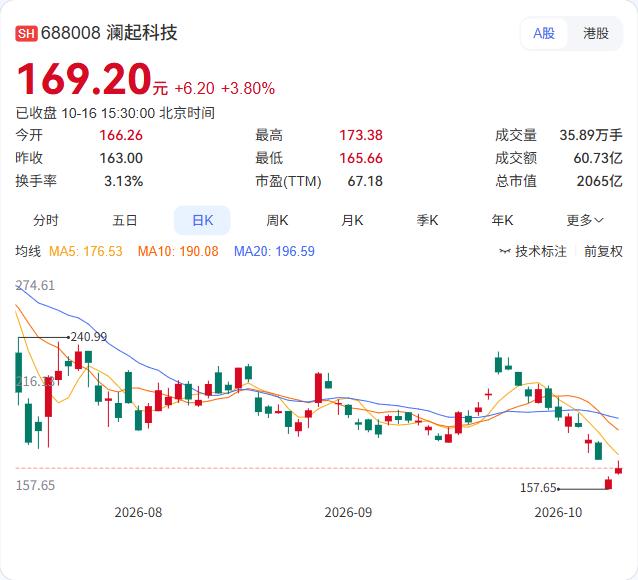Click MA10: 190.08 indicator label
The image size is (638, 580).
pyautogui.click(x=178, y=251)
